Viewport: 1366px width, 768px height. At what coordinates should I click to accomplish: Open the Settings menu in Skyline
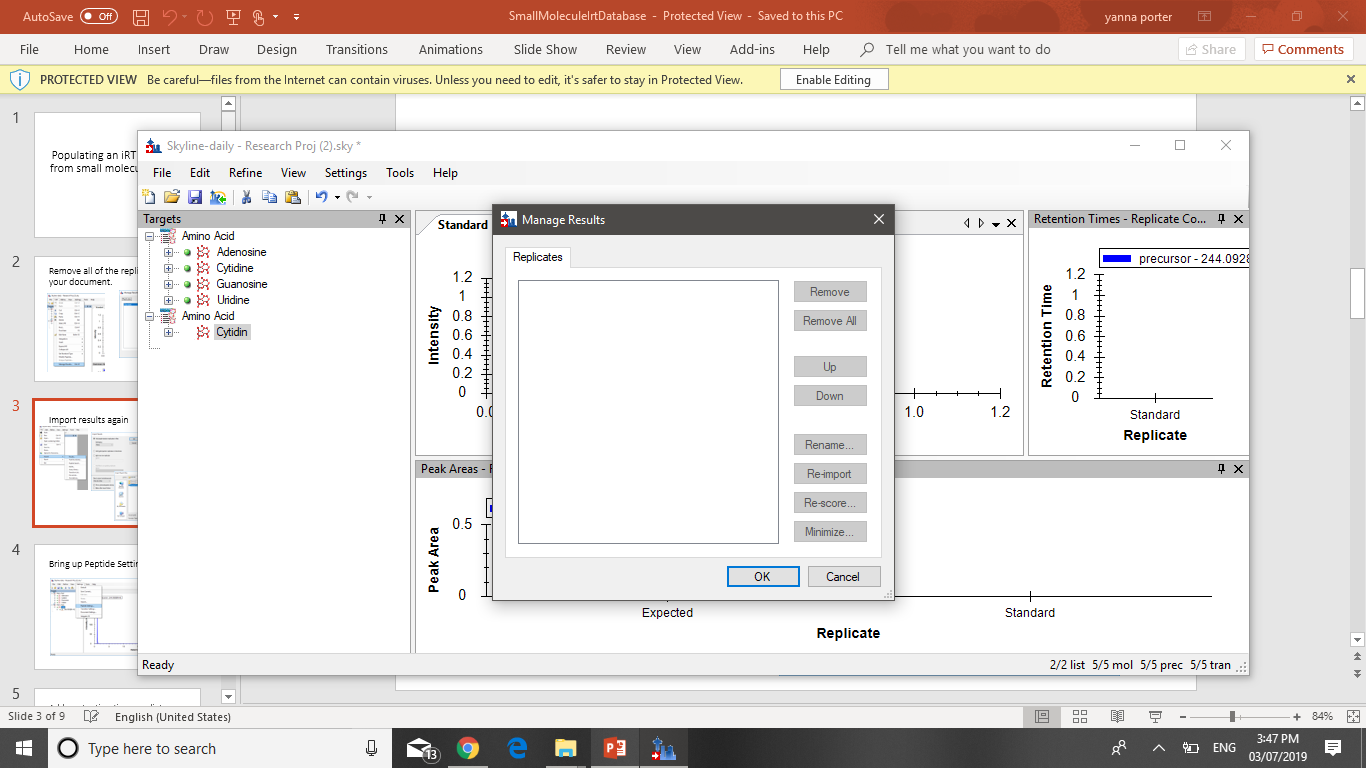[x=345, y=173]
